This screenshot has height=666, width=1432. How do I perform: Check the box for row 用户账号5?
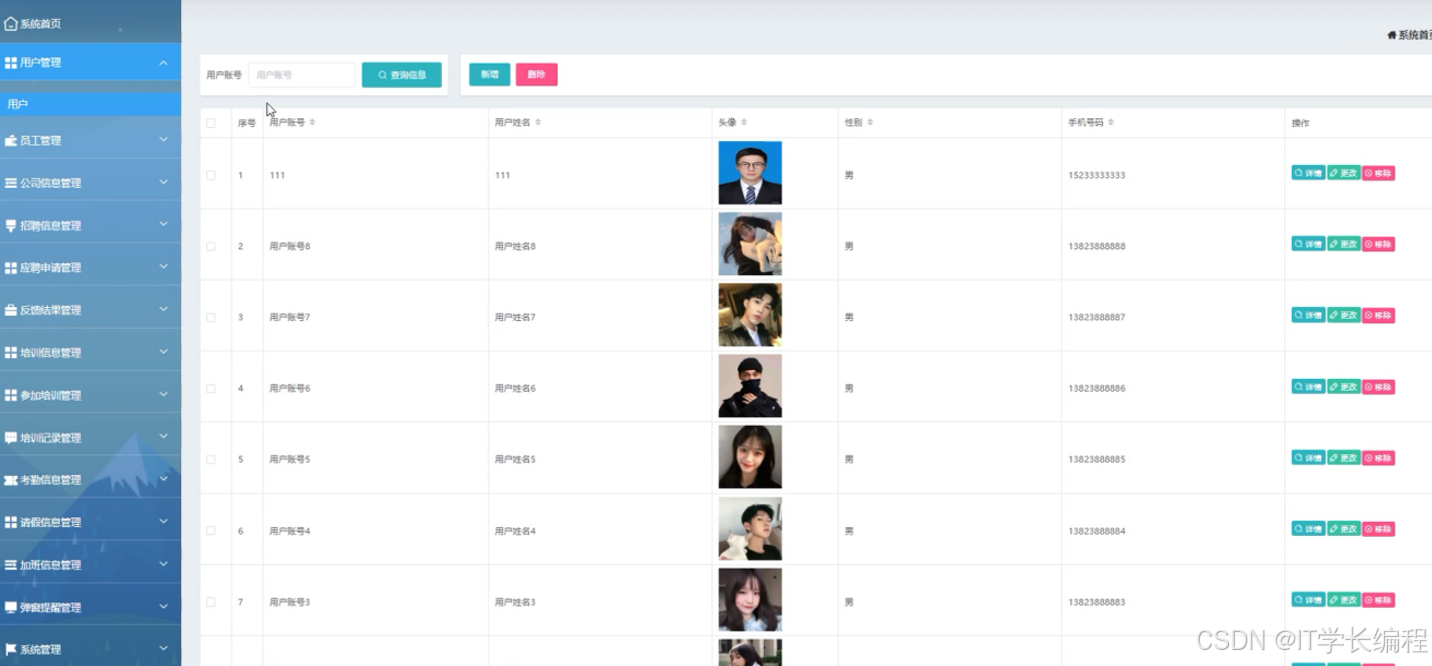211,459
